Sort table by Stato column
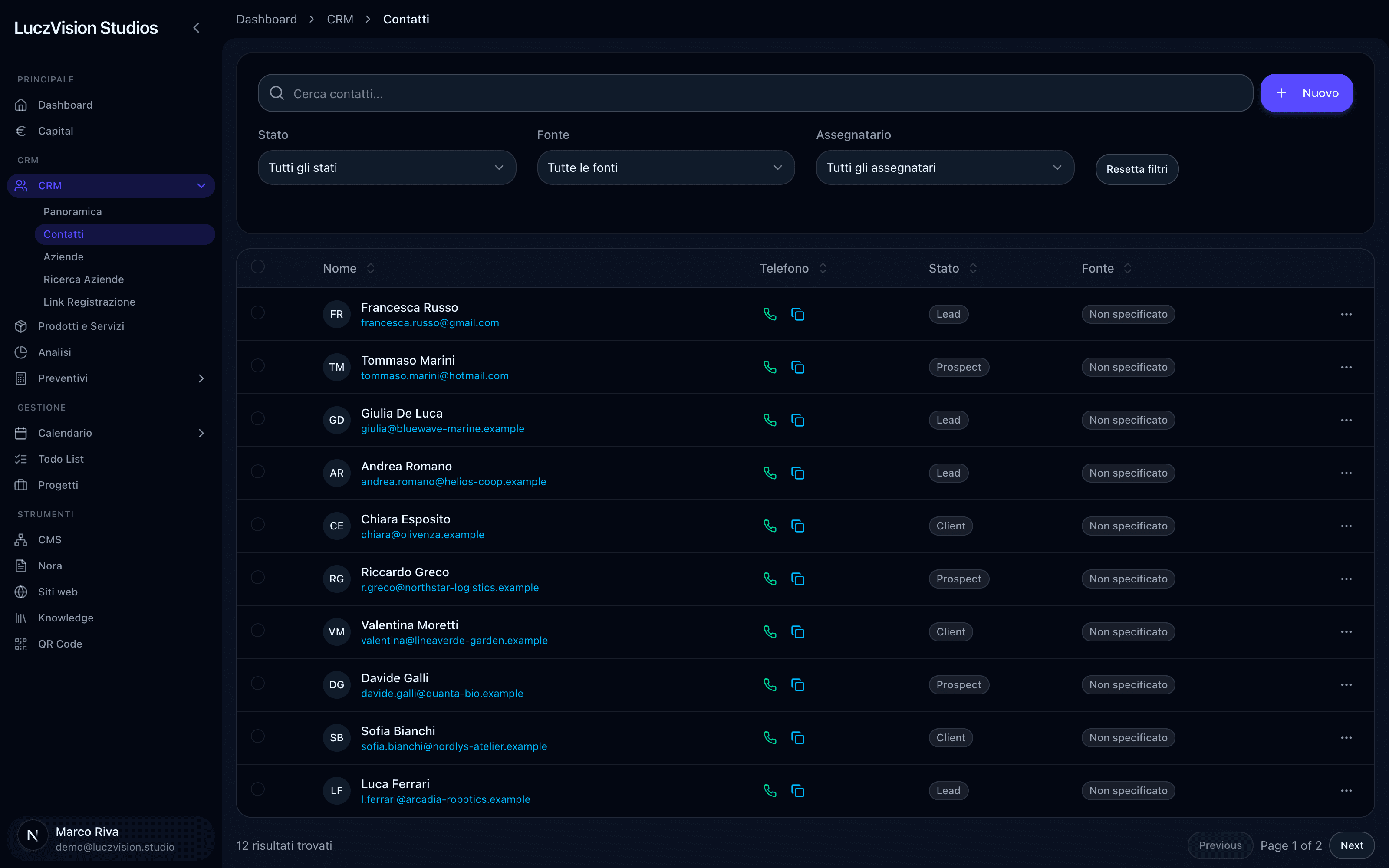Image resolution: width=1389 pixels, height=868 pixels. pyautogui.click(x=953, y=268)
